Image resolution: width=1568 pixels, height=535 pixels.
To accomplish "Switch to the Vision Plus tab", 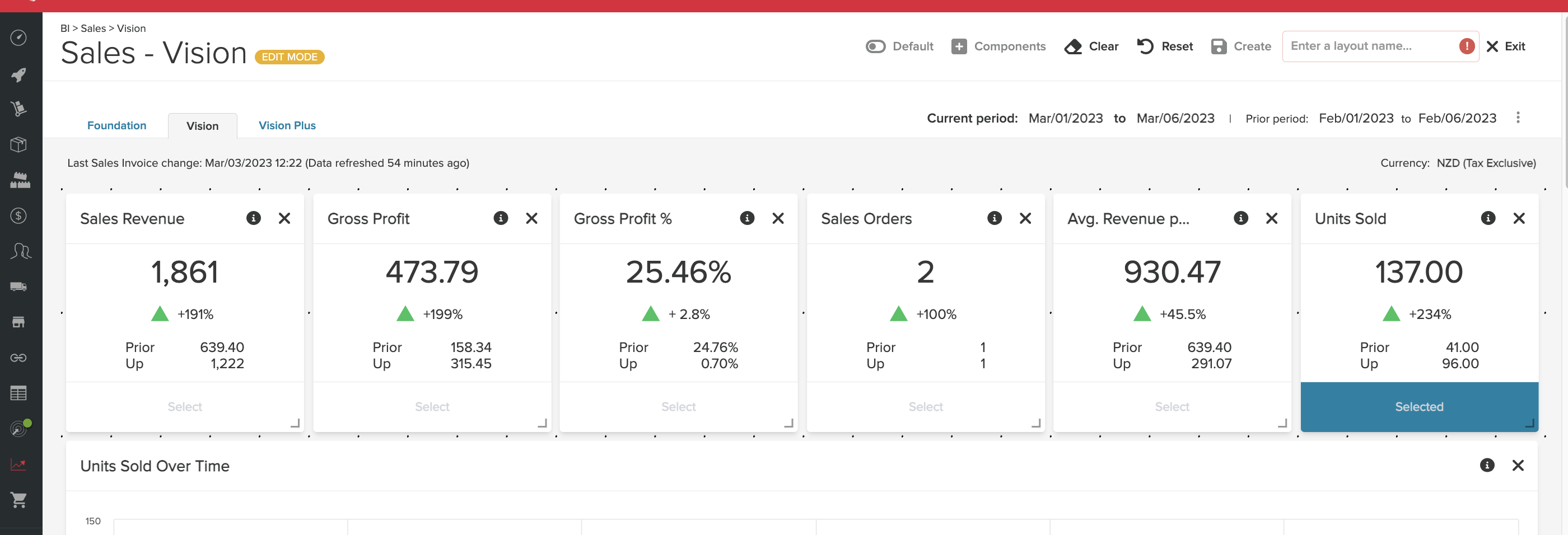I will point(287,125).
